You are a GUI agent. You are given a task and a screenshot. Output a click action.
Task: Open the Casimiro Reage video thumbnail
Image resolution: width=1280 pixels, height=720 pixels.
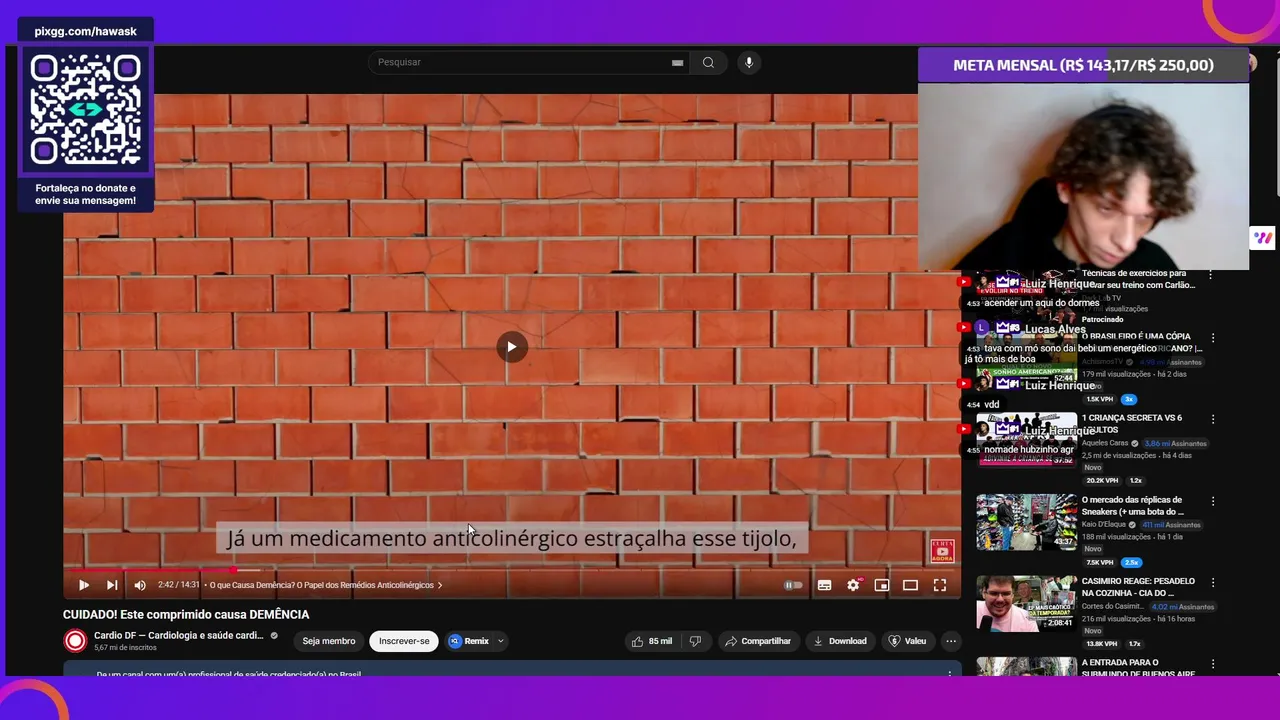point(1026,603)
